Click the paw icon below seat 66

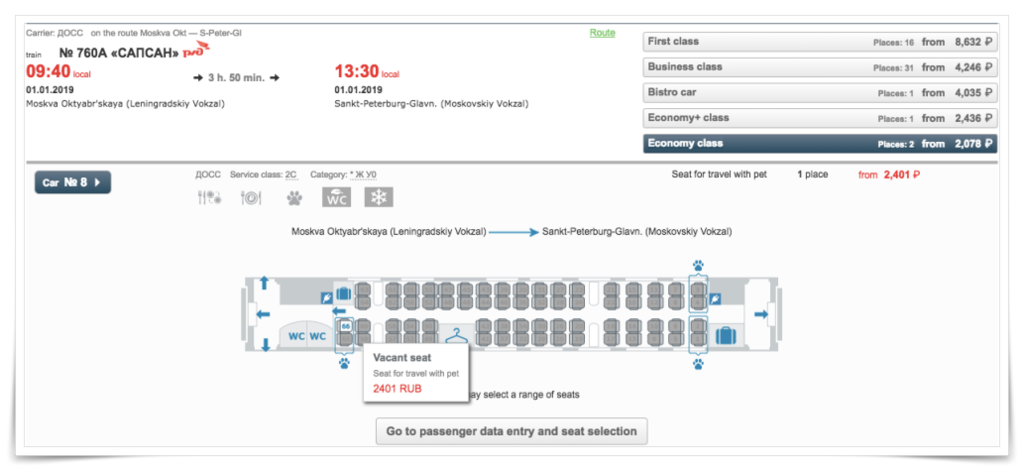(345, 363)
